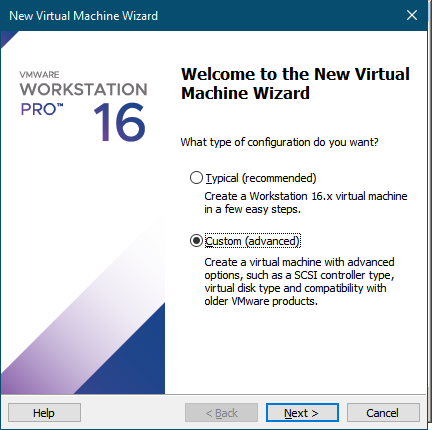The width and height of the screenshot is (432, 430).
Task: Click the 'Custom (advanced)' option label
Action: click(252, 241)
